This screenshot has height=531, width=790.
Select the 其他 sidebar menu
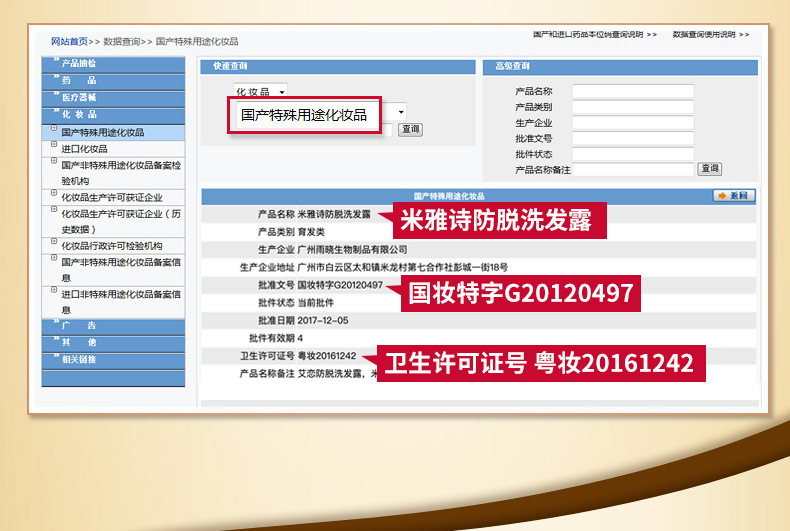(113, 343)
